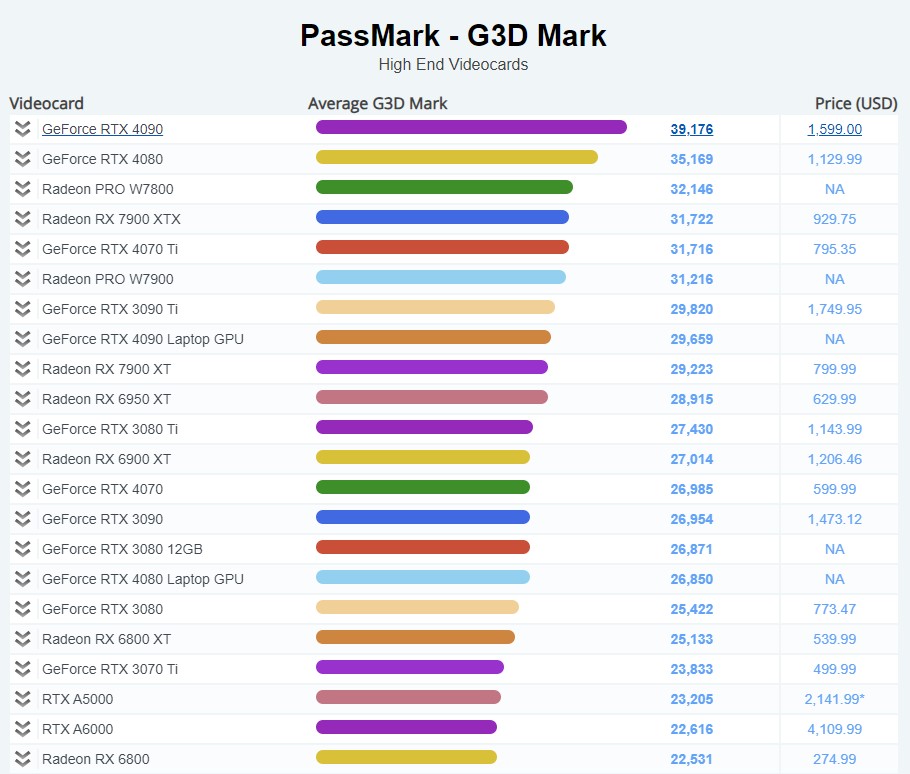Click the 1,599.00 price for RTX 4090

click(x=834, y=129)
